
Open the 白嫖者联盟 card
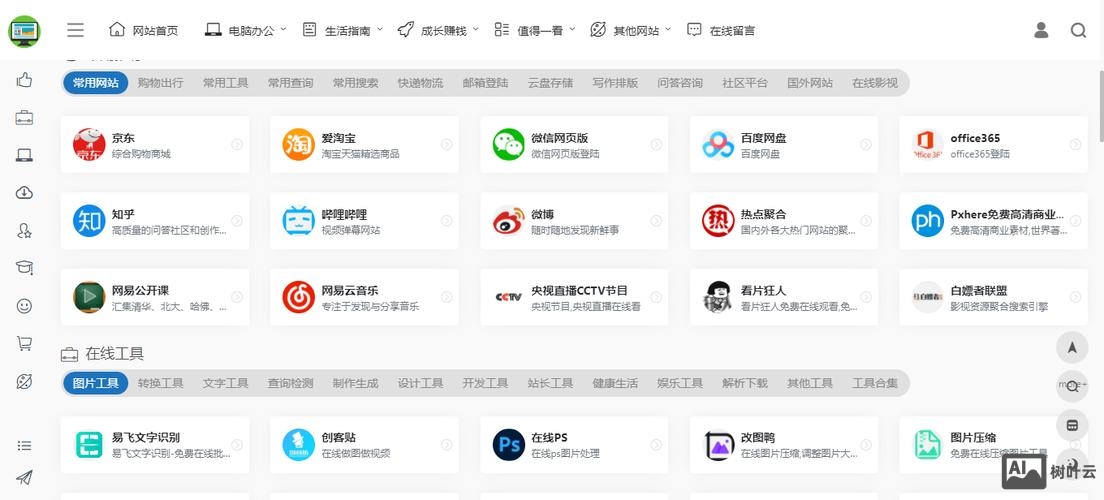point(993,296)
